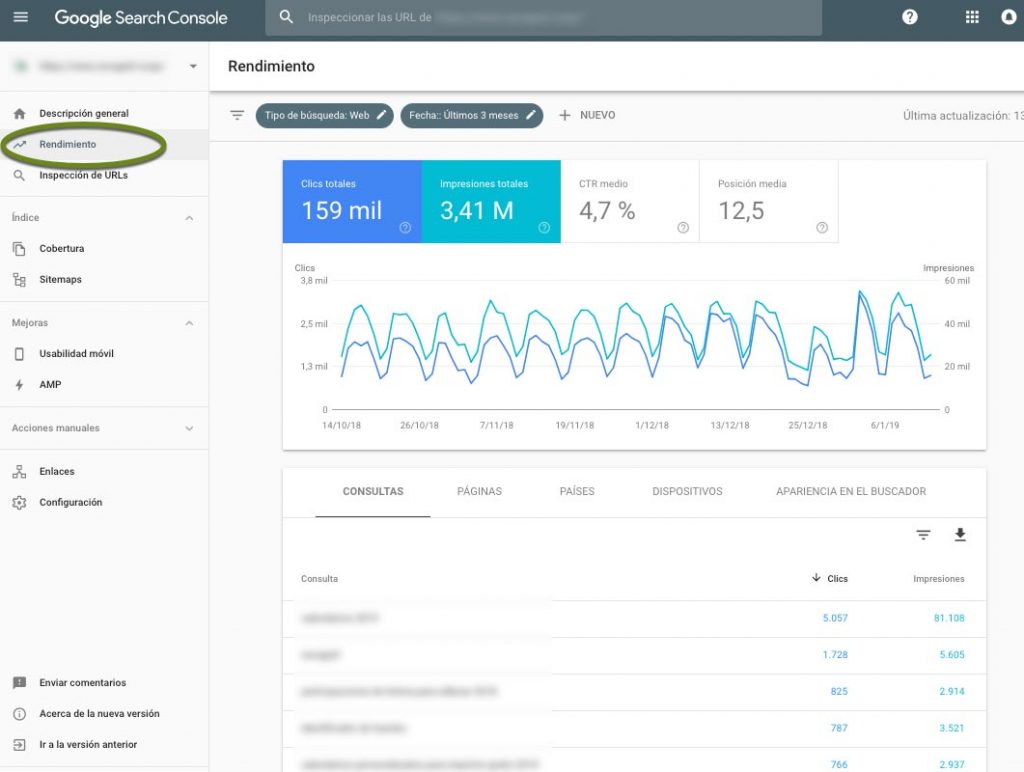This screenshot has height=772, width=1024.
Task: Switch to the Dispositivos tab
Action: tap(687, 492)
